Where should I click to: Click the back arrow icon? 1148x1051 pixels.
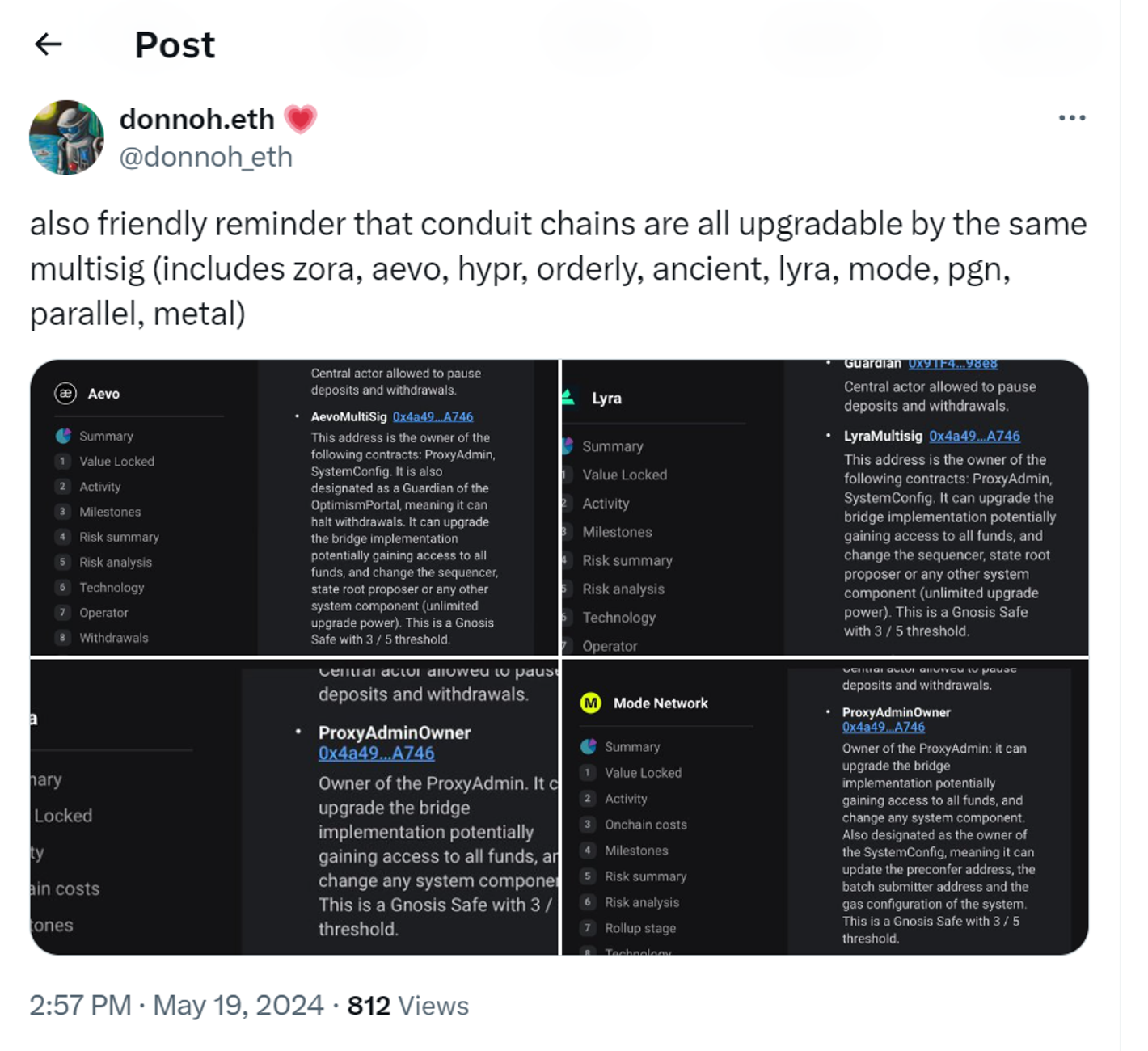click(x=49, y=44)
